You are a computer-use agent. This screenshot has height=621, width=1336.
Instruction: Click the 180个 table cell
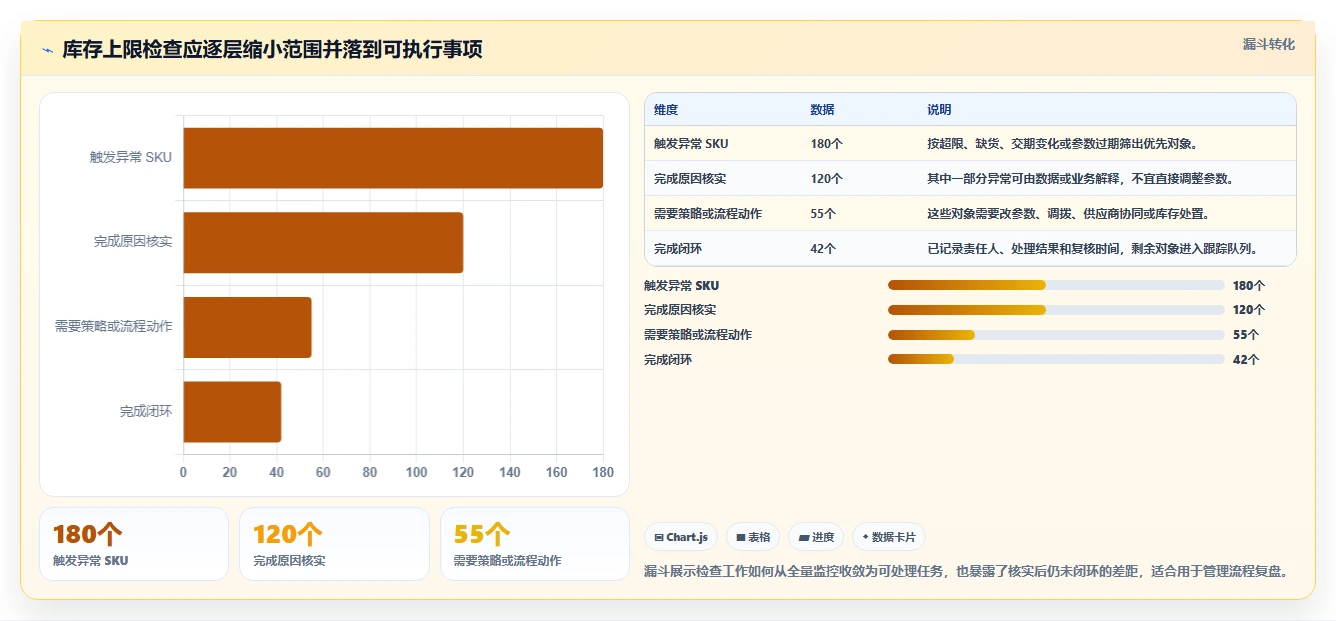pyautogui.click(x=826, y=144)
